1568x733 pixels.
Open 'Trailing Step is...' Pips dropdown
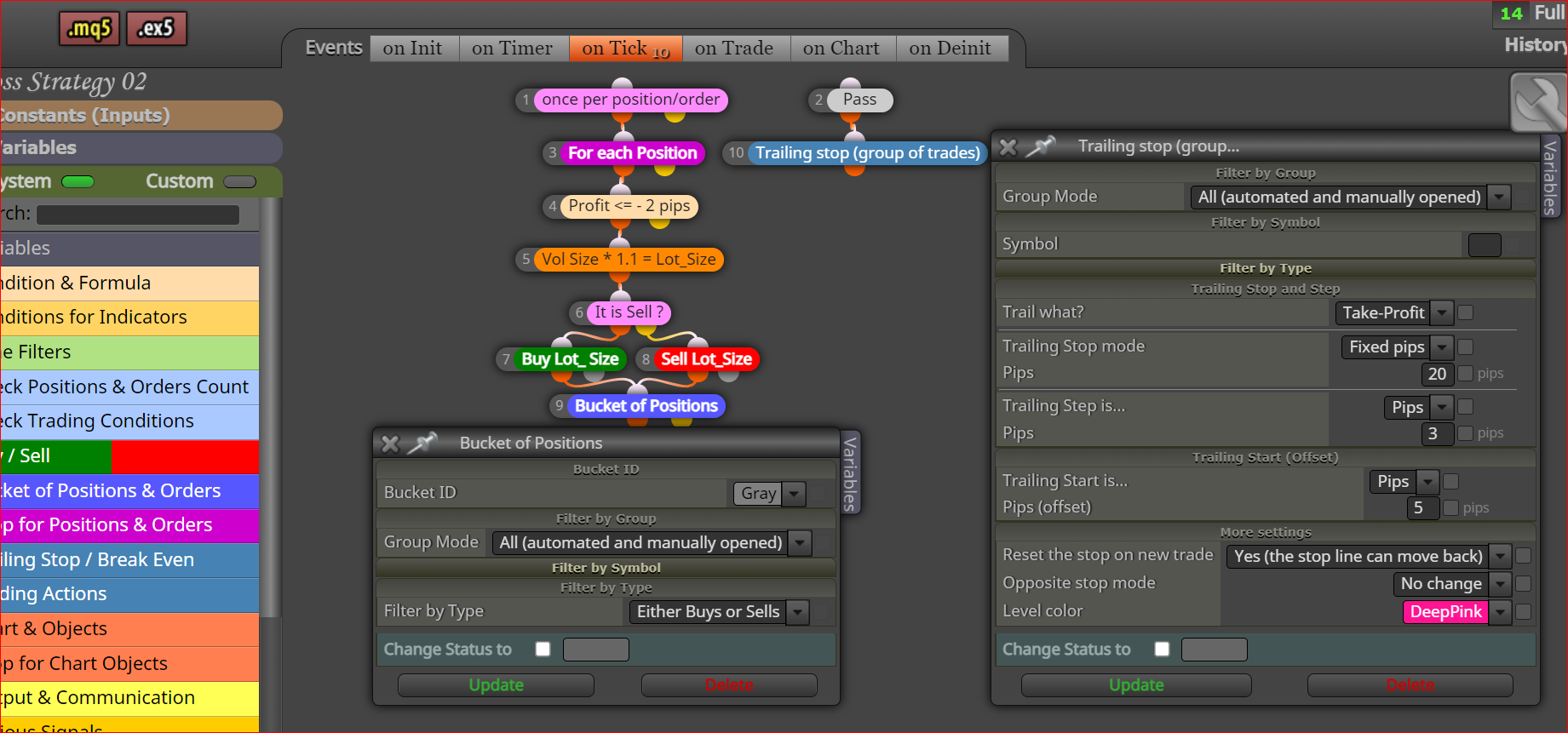(1418, 407)
